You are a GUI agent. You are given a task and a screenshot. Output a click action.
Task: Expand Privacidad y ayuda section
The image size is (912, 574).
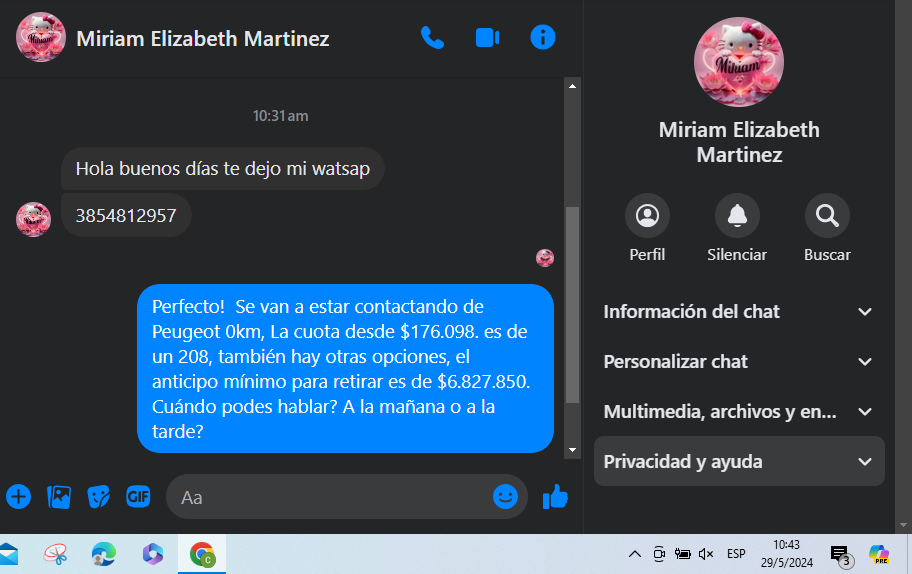(739, 461)
